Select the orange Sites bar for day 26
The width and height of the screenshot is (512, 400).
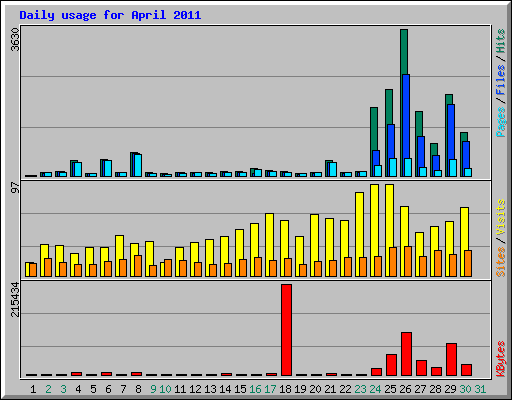click(x=408, y=261)
